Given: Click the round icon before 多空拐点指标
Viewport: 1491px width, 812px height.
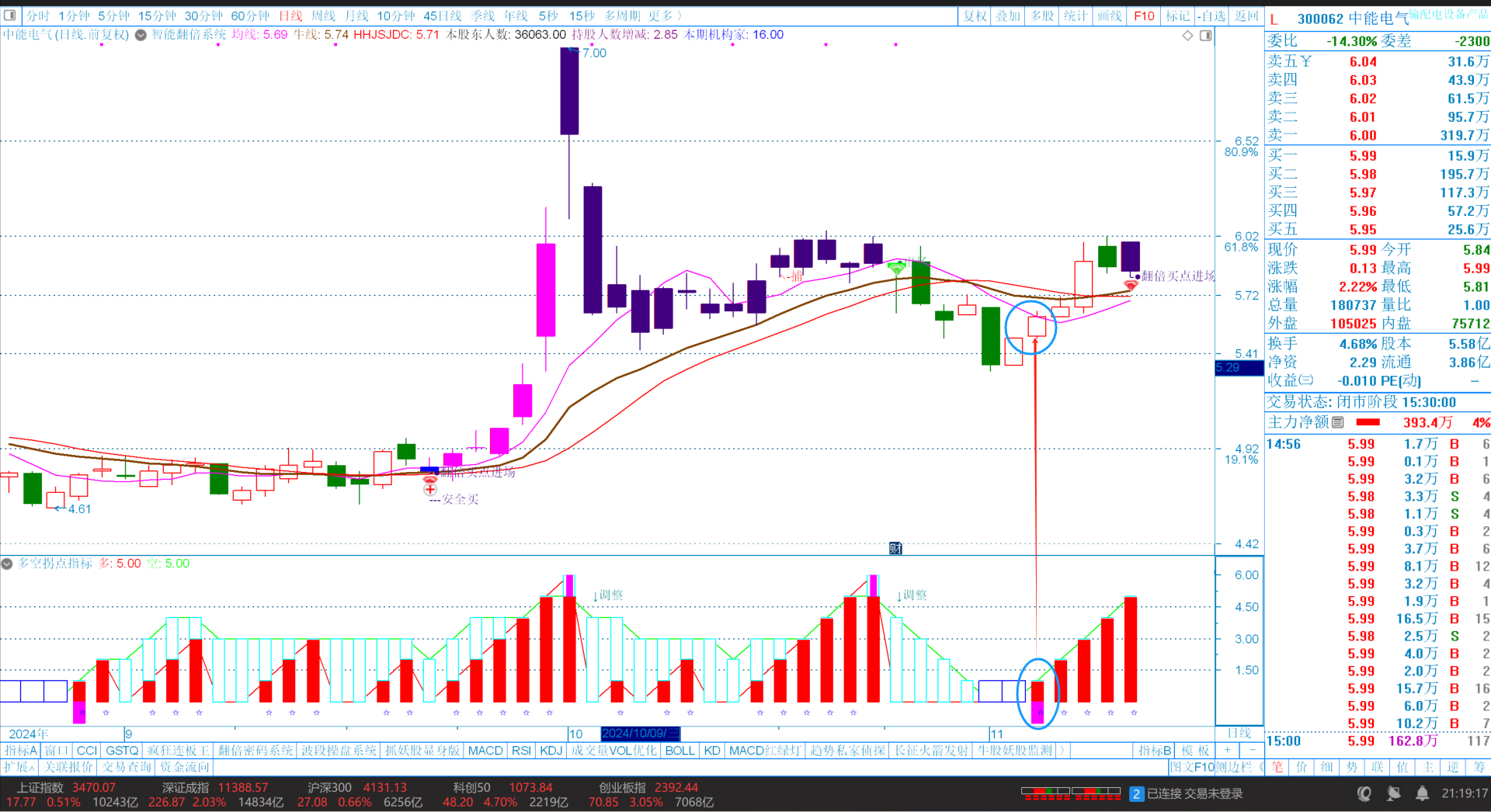Looking at the screenshot, I should (x=7, y=564).
